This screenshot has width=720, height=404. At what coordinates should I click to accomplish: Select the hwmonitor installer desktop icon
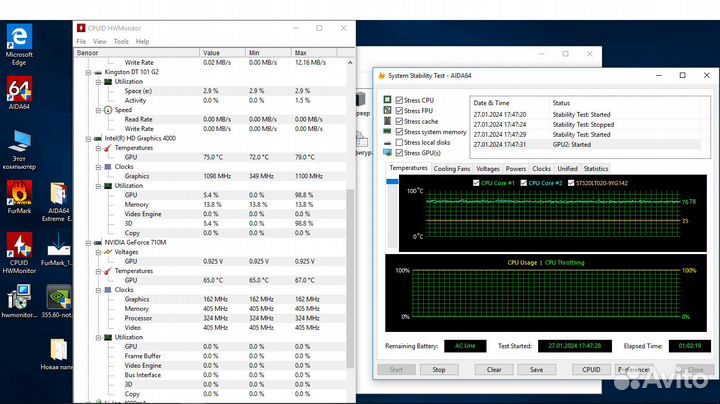tap(19, 298)
